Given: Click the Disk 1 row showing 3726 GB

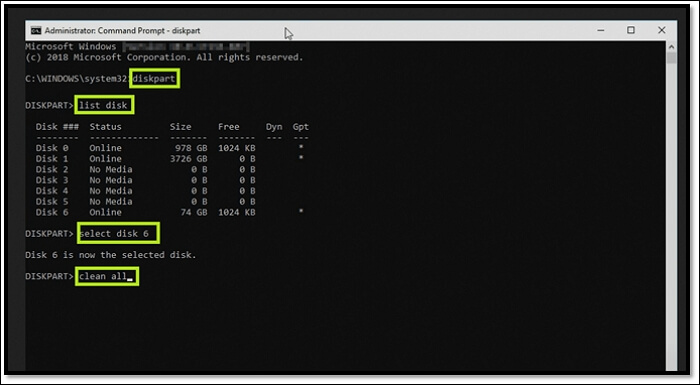Looking at the screenshot, I should tap(170, 159).
